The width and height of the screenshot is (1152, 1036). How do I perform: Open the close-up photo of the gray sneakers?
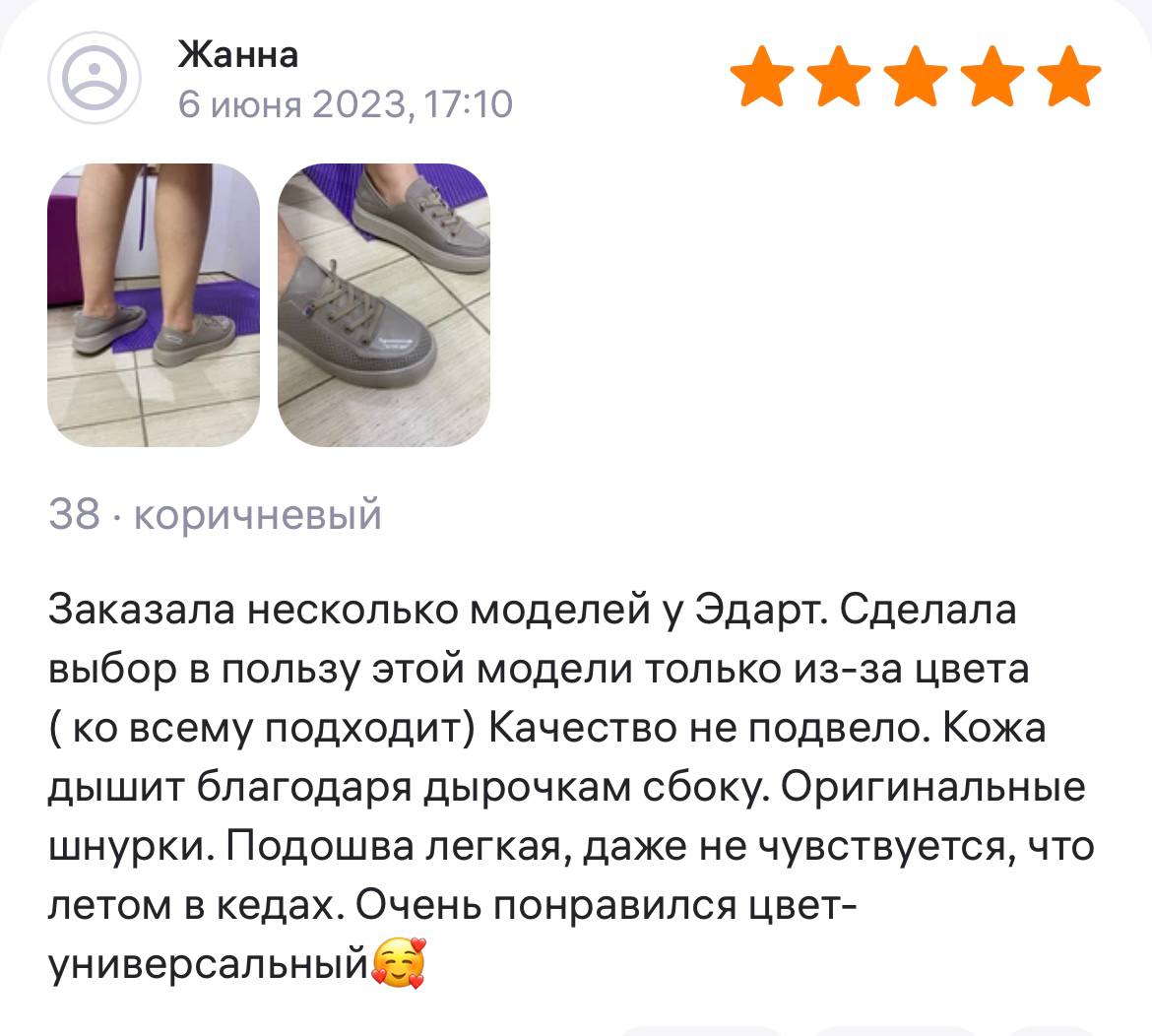click(x=384, y=305)
